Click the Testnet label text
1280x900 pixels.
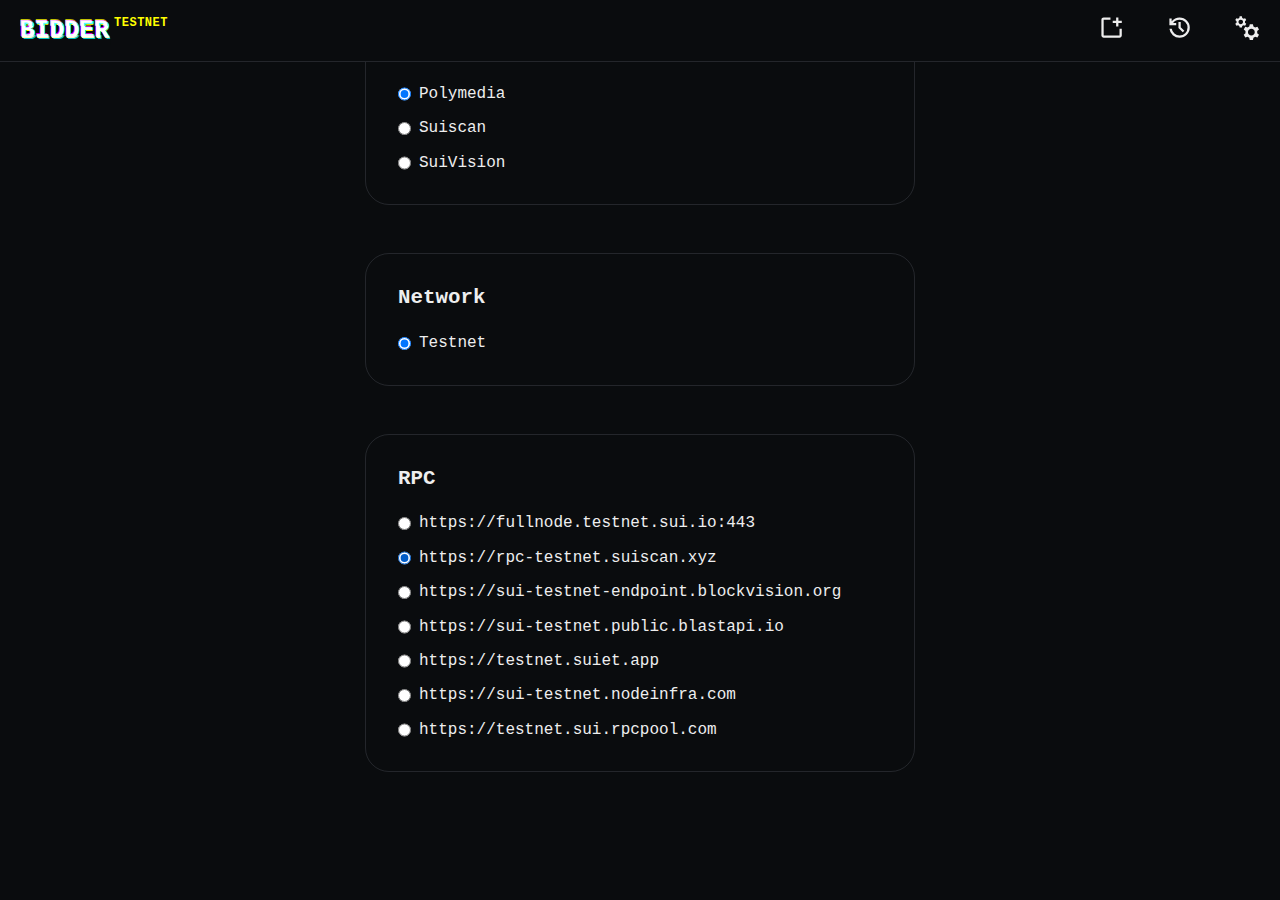tap(452, 342)
